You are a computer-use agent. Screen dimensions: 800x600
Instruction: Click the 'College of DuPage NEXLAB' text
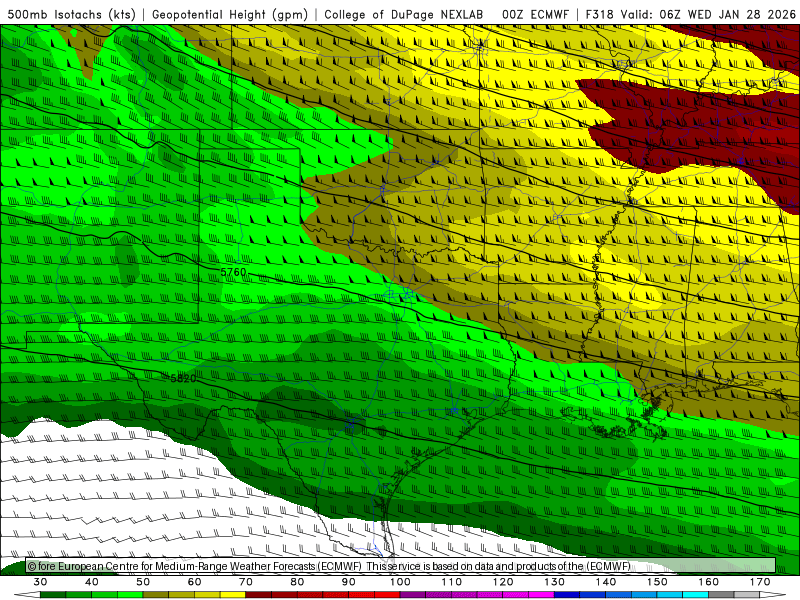pos(404,14)
